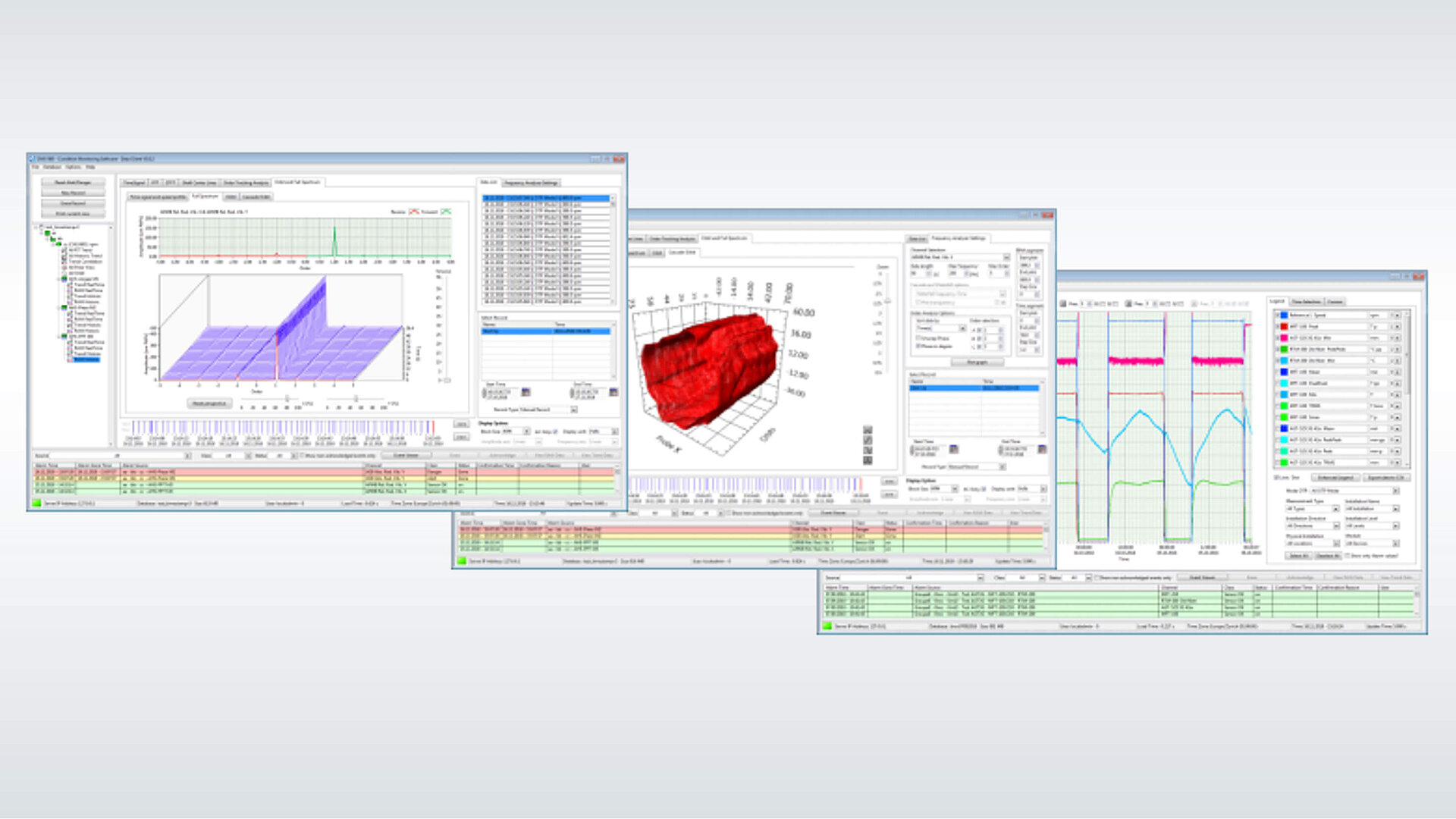The image size is (1456, 819).
Task: Select the green Forward legend icon above the spectrum
Action: coord(447,212)
